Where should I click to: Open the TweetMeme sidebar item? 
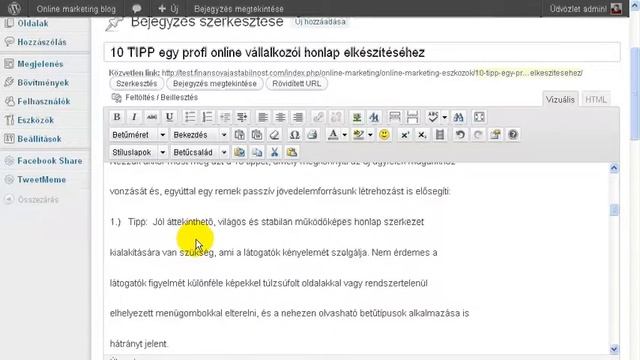tap(41, 180)
